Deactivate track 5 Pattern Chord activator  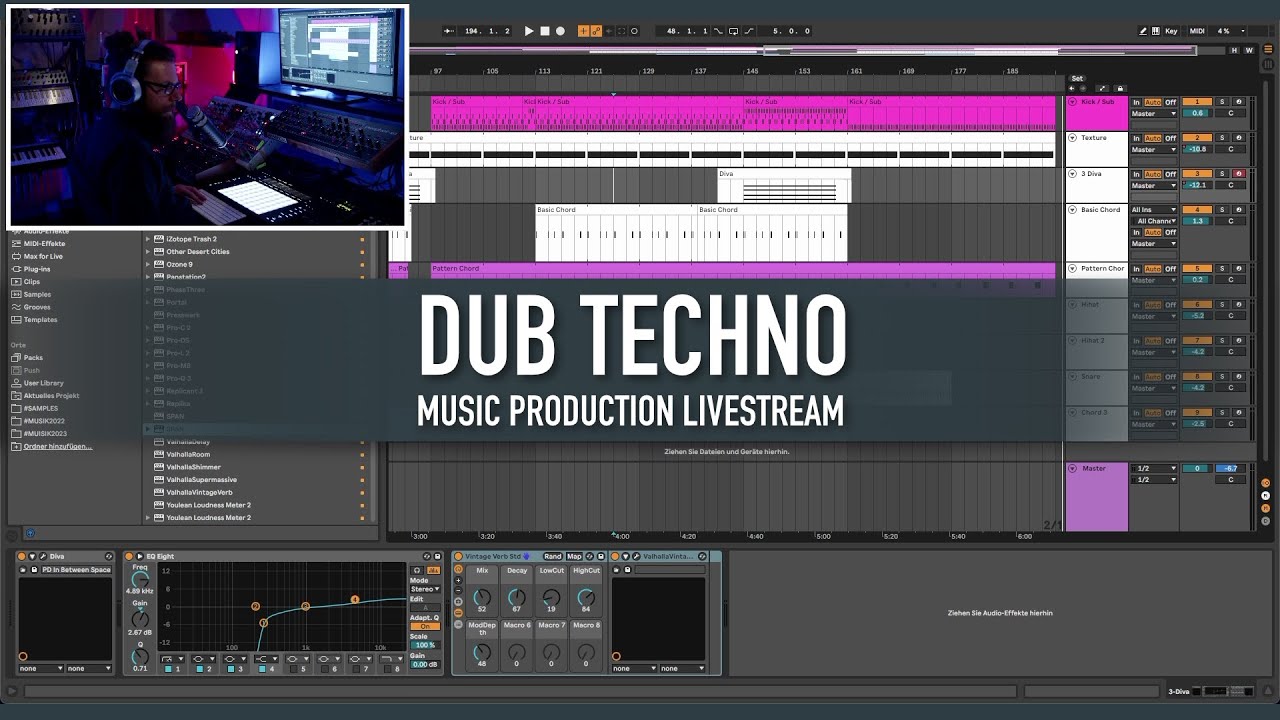tap(1196, 269)
